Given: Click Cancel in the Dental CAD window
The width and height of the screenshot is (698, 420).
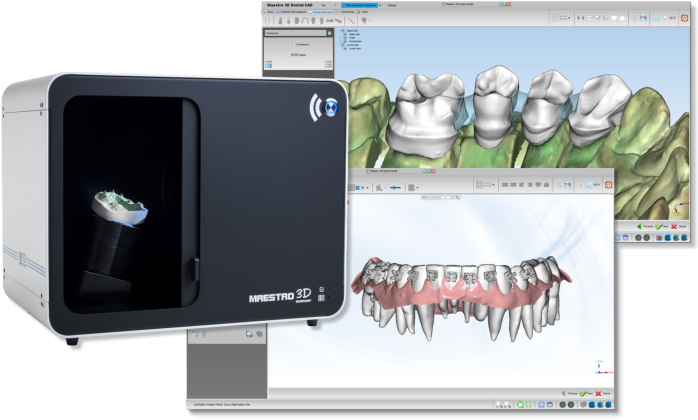Looking at the screenshot, I should pos(680,226).
